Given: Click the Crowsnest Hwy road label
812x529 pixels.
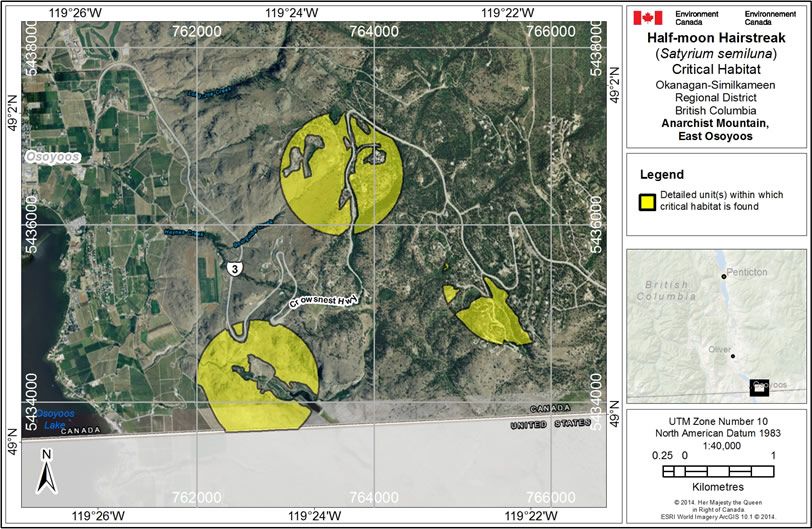Looking at the screenshot, I should [x=322, y=298].
